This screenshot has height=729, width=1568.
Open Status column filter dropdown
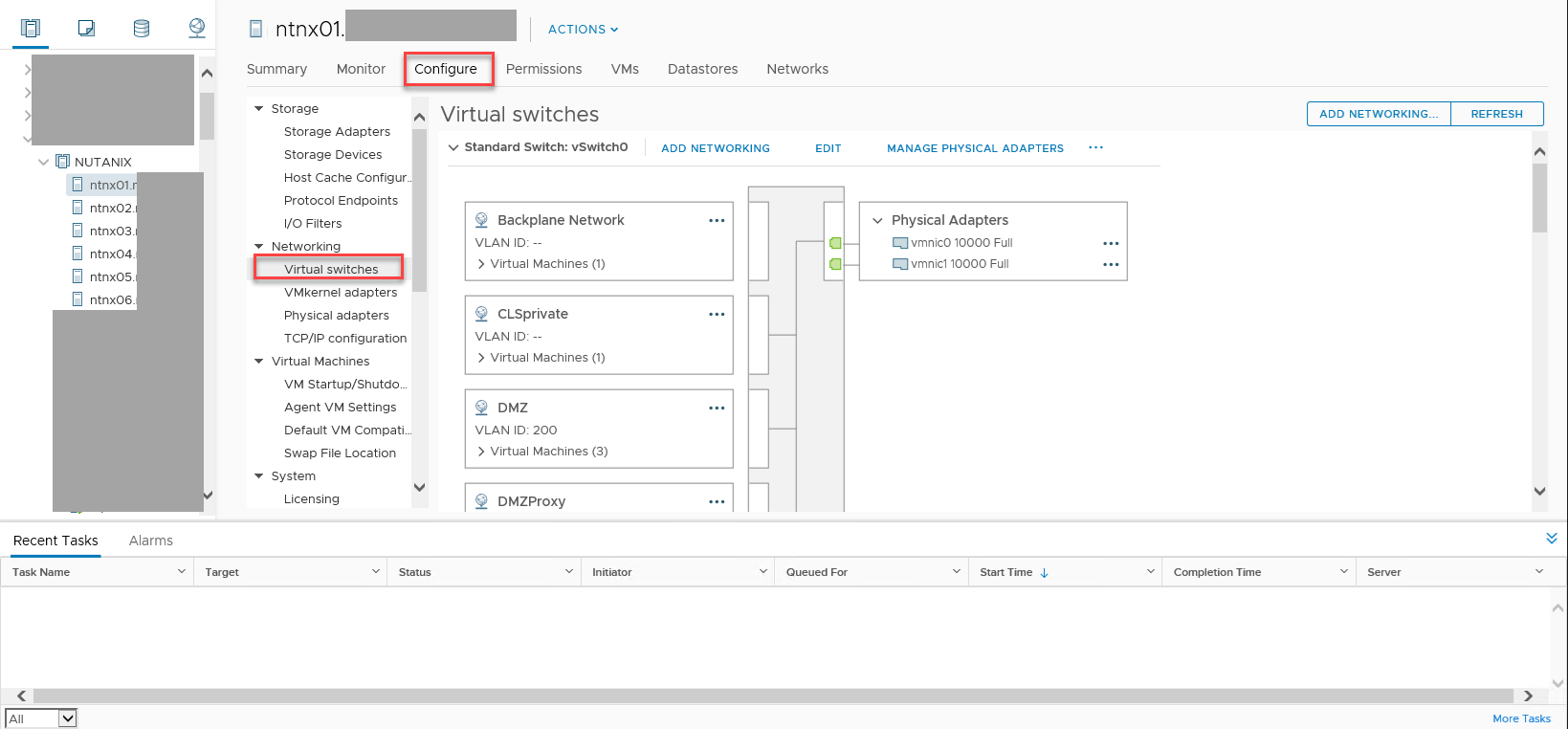coord(568,571)
